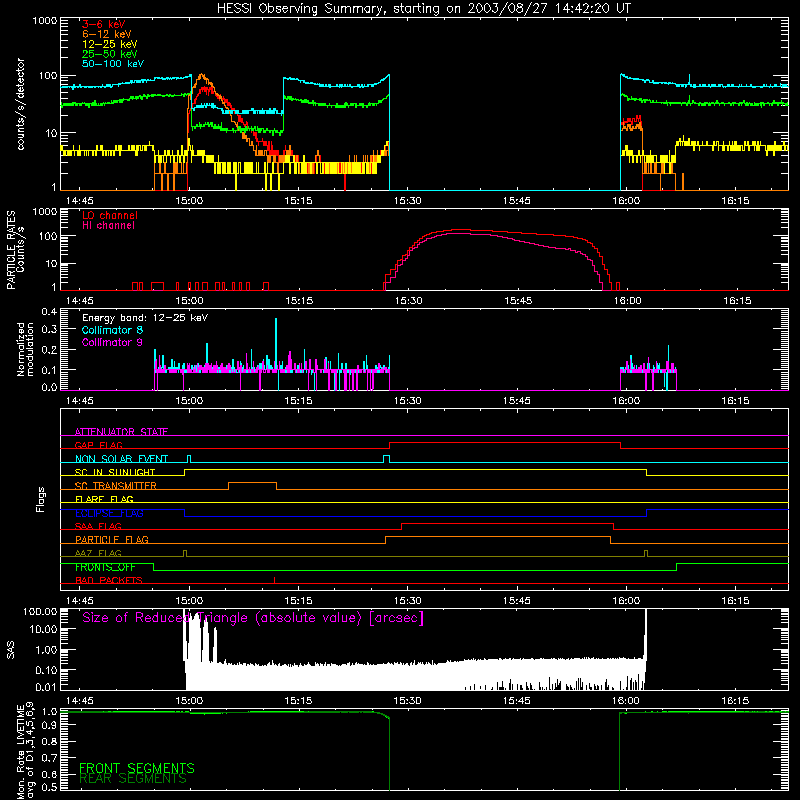Click the BAD_PACKETS red spike marker

point(274,580)
